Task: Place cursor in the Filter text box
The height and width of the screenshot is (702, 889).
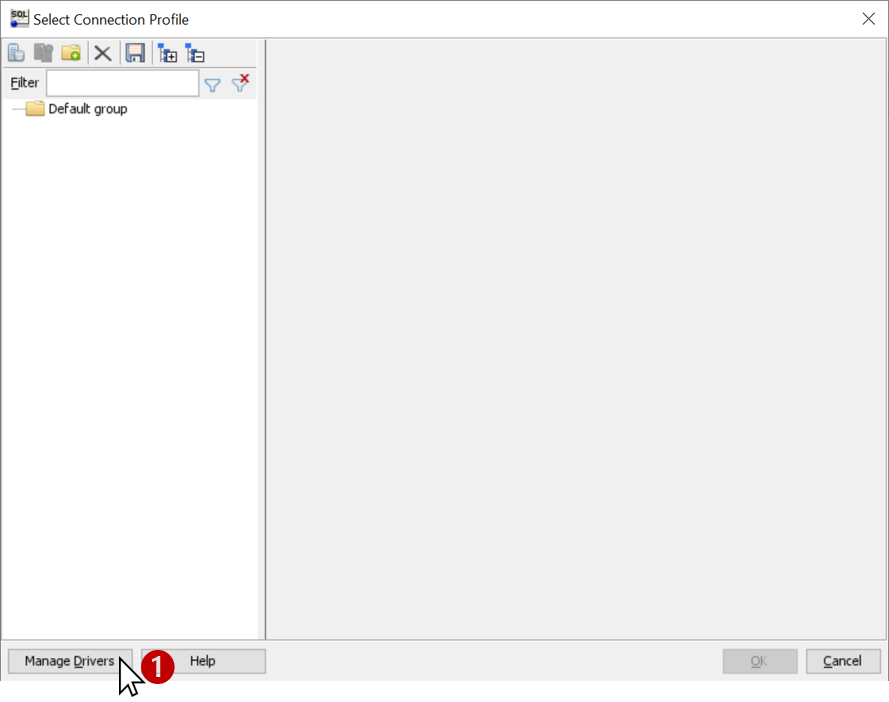Action: [x=122, y=83]
